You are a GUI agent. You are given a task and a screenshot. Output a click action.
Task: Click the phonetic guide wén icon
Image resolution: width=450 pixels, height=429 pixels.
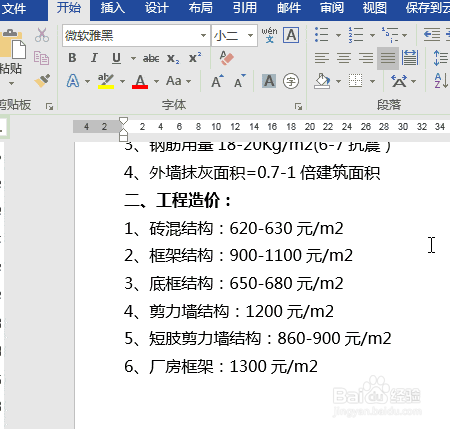point(269,35)
